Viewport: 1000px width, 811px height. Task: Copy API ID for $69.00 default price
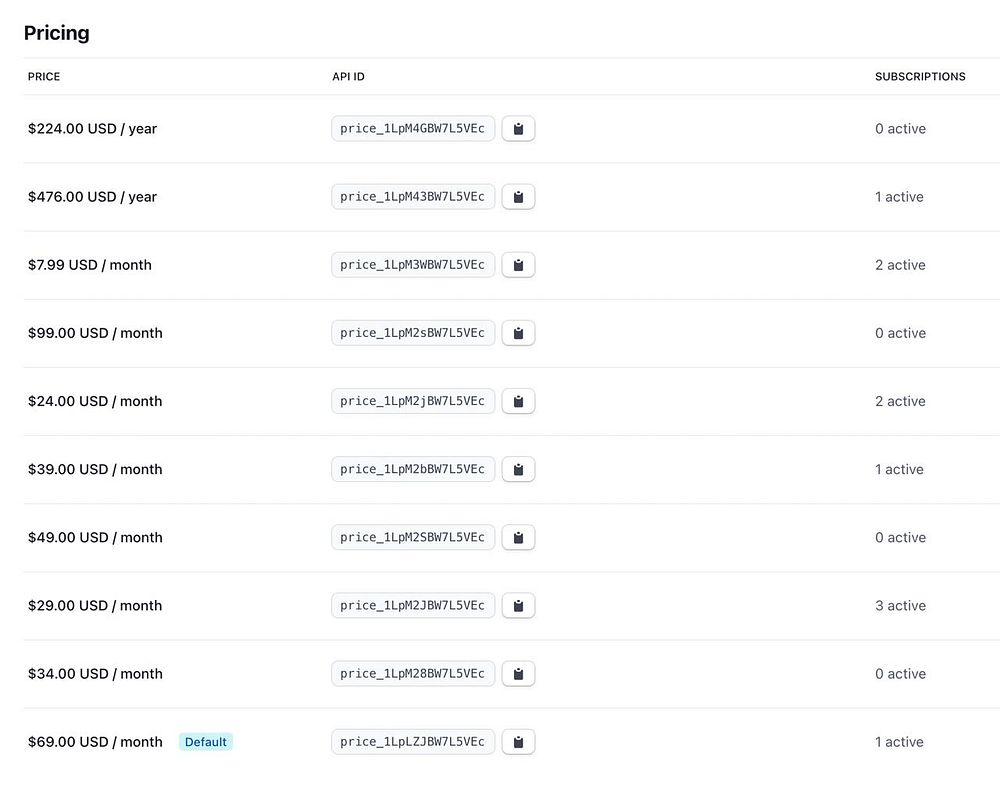pos(518,741)
